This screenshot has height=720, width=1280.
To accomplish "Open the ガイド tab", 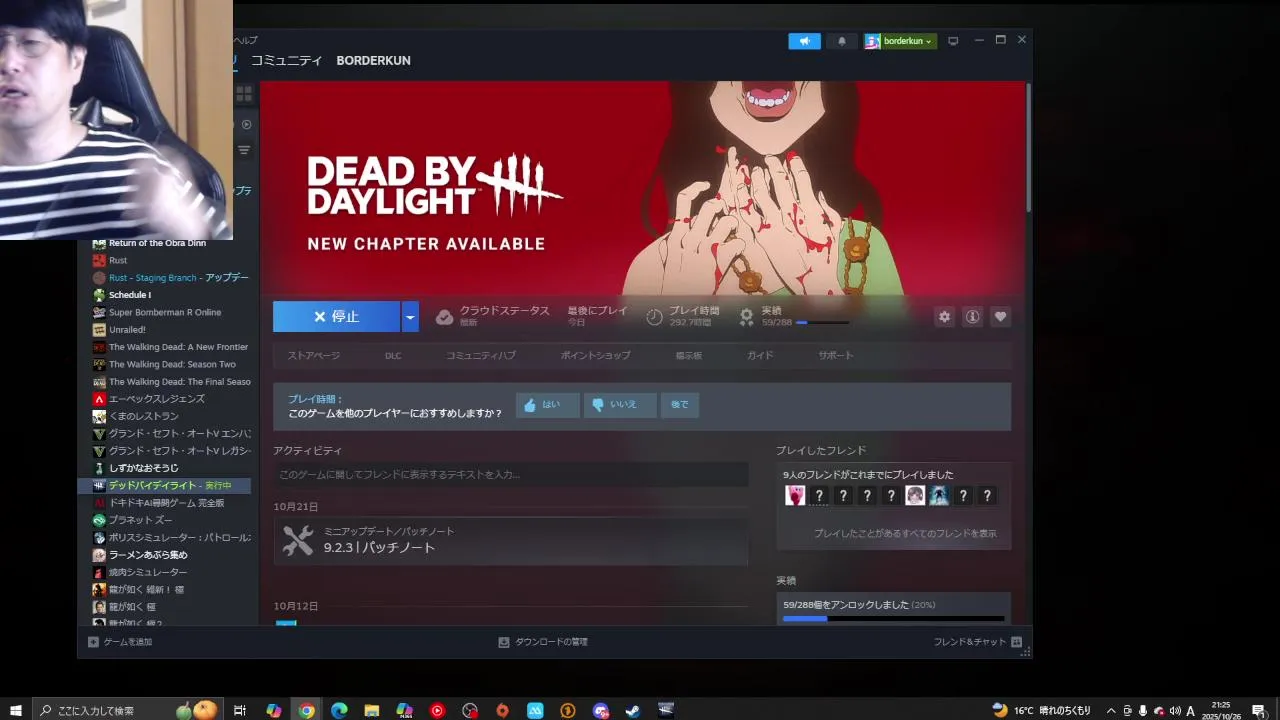I will pos(760,355).
